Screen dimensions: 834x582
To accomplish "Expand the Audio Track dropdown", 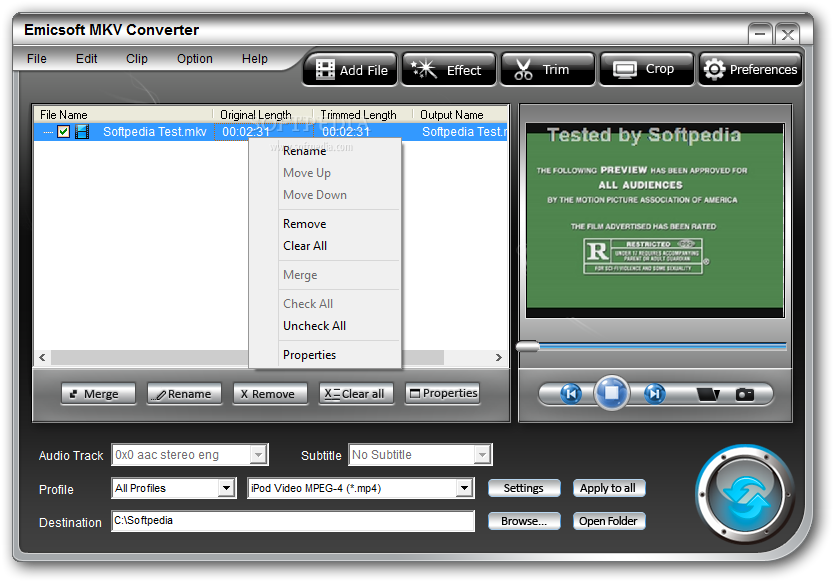I will pyautogui.click(x=258, y=455).
